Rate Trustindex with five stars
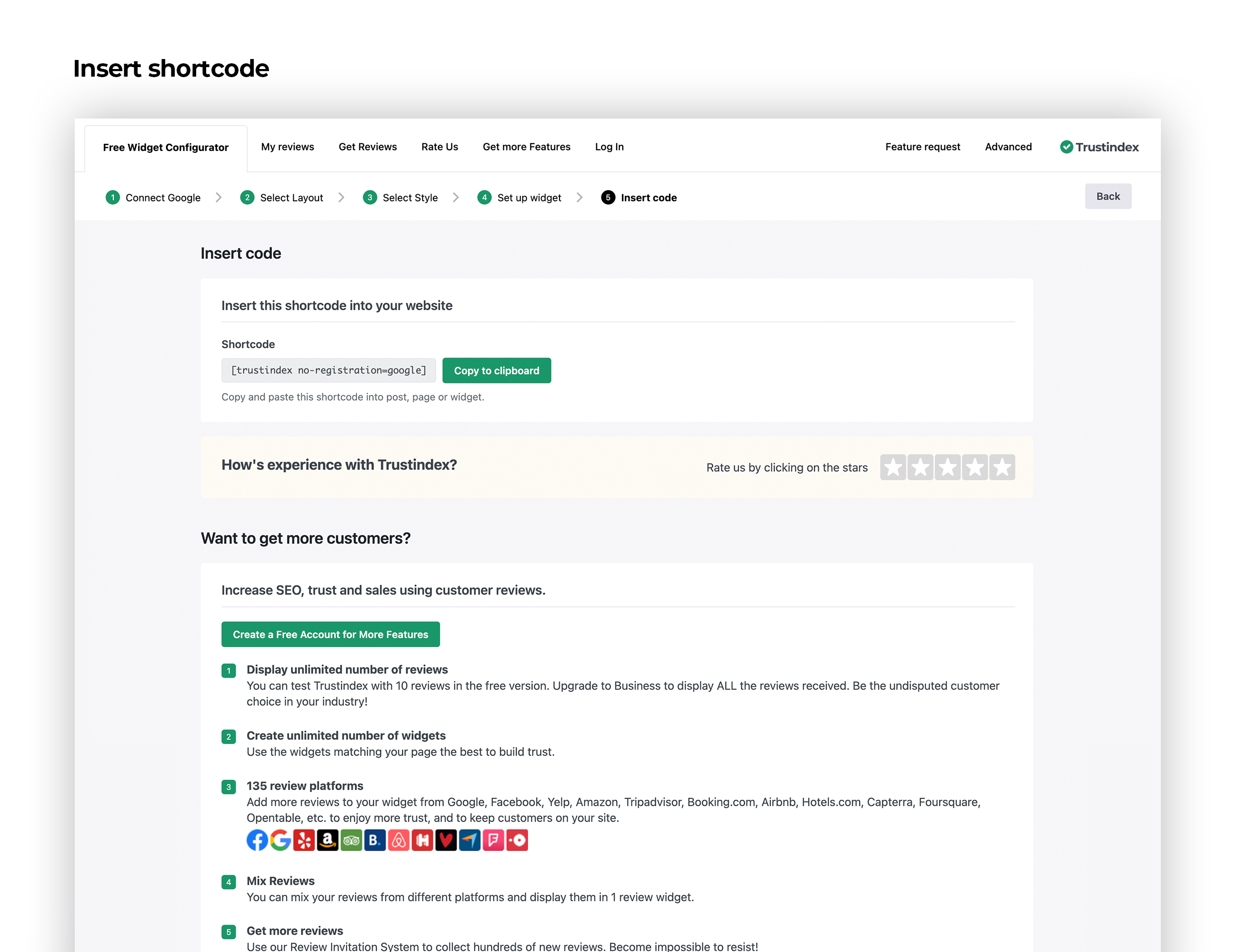This screenshot has width=1238, height=952. click(1002, 467)
